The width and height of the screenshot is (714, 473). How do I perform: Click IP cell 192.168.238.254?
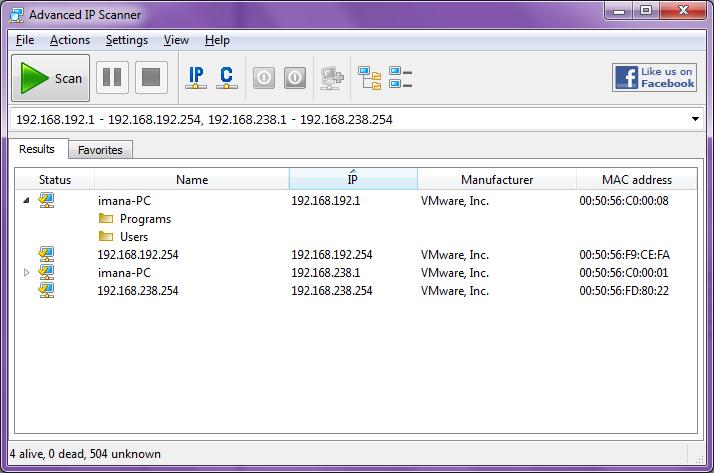pos(332,290)
